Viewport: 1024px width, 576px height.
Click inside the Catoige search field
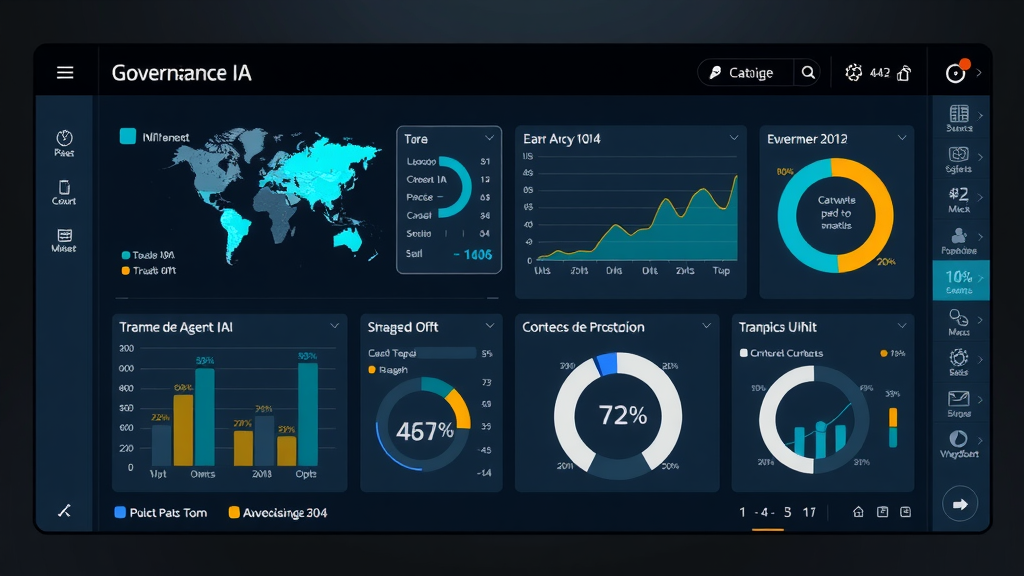[752, 72]
